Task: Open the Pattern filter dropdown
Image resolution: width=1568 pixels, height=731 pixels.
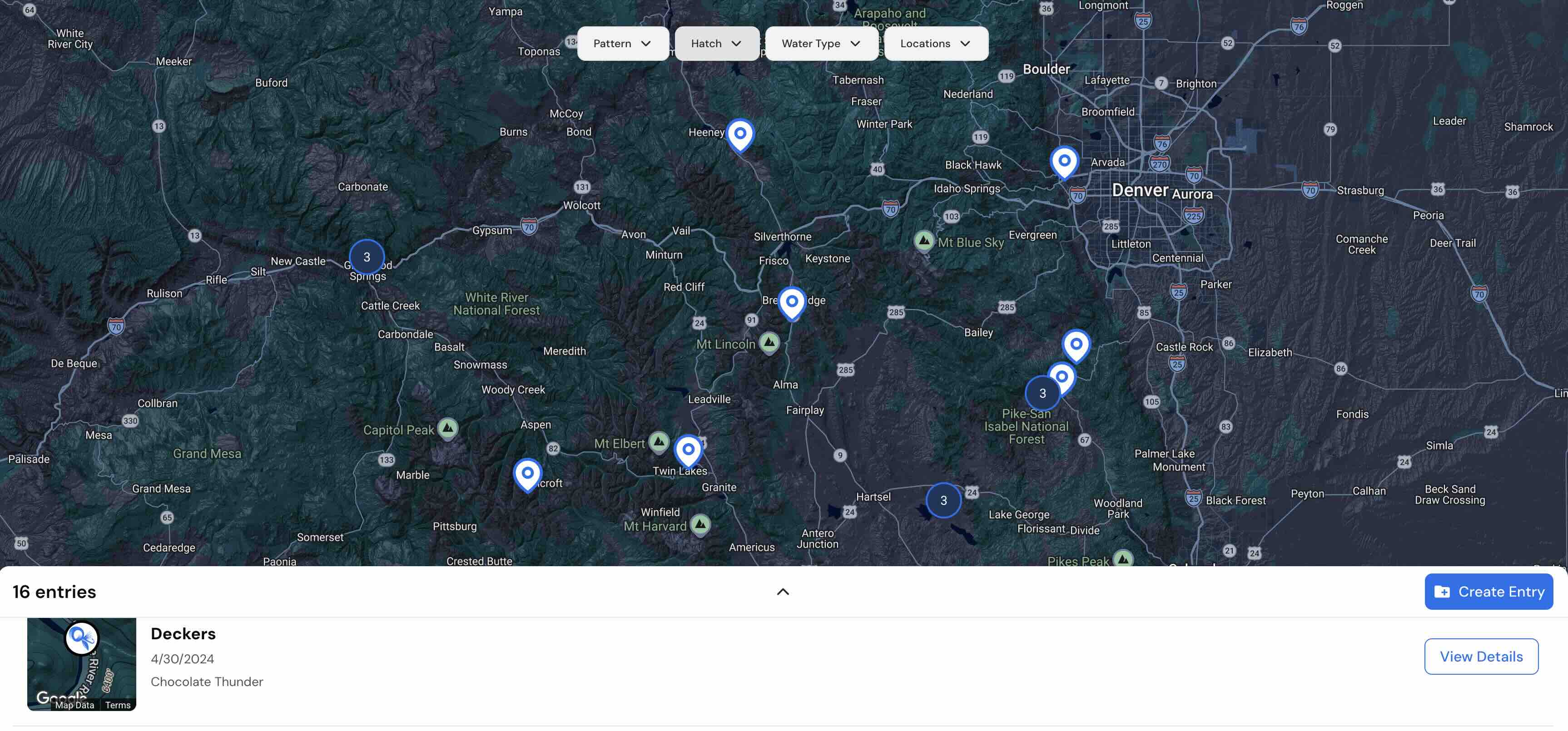Action: [623, 43]
